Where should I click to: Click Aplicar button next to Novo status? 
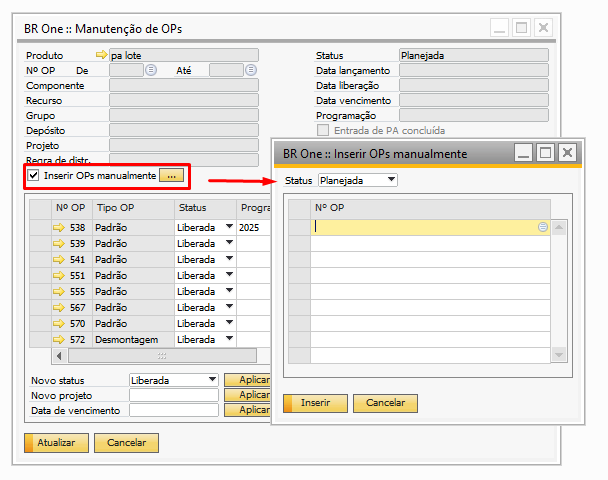[x=247, y=380]
